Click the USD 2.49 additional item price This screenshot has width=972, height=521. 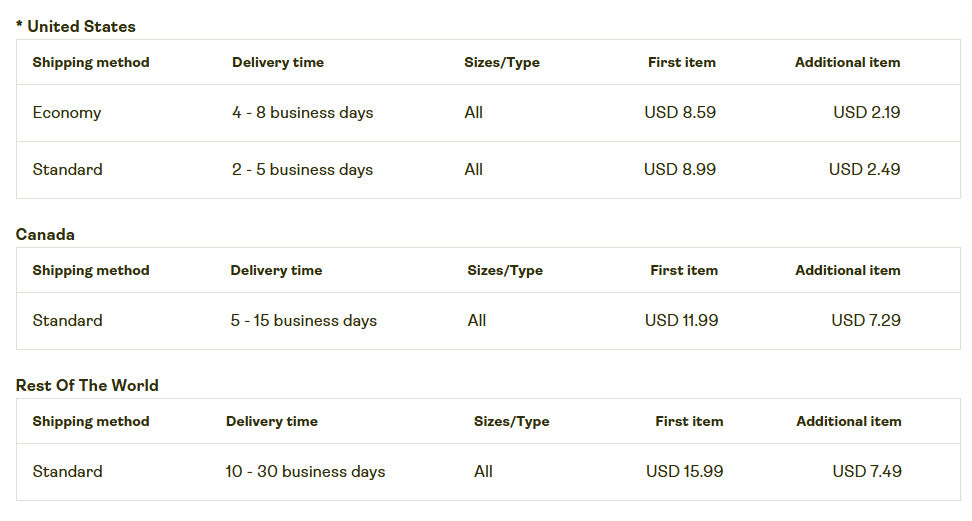coord(864,170)
